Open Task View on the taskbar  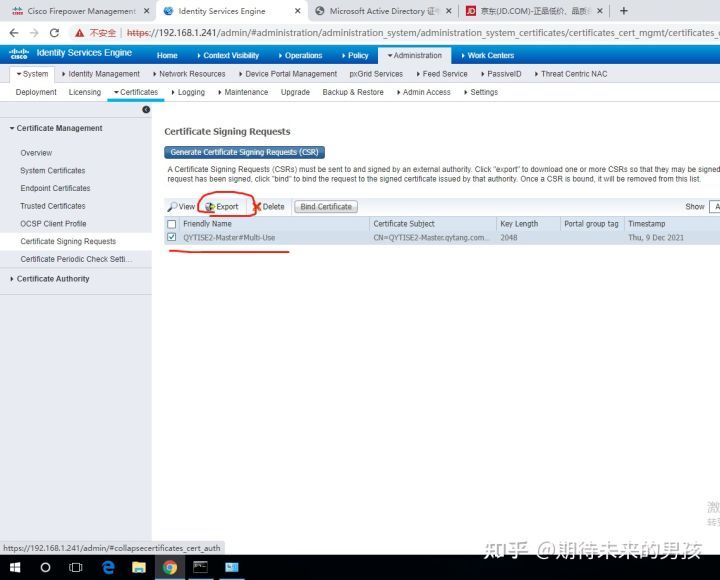click(75, 568)
